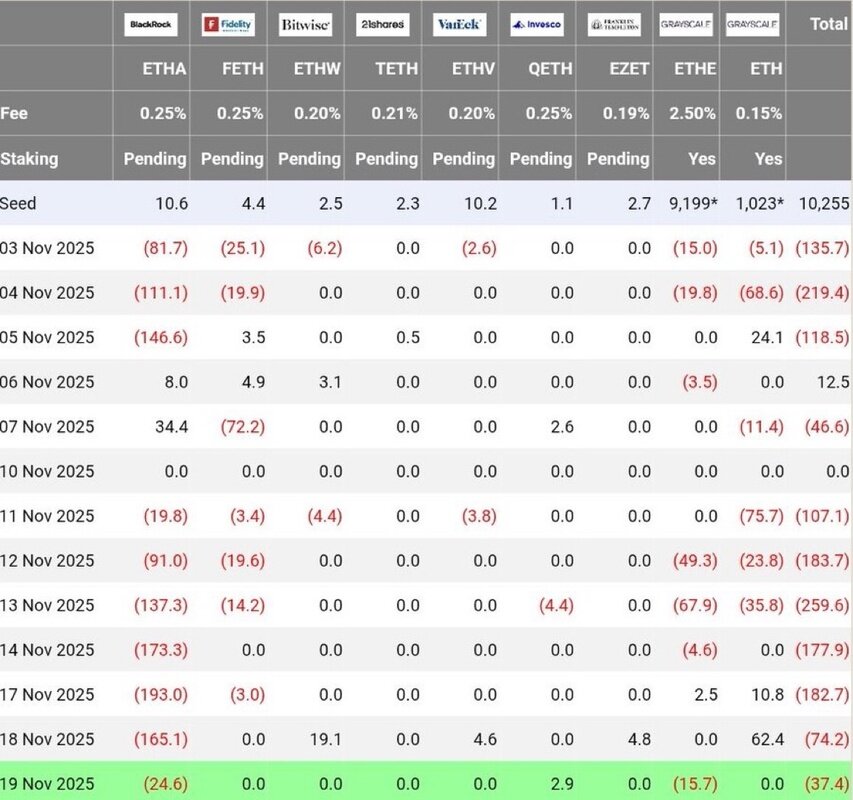The image size is (853, 800).
Task: Click the Invesco logo
Action: tap(537, 24)
